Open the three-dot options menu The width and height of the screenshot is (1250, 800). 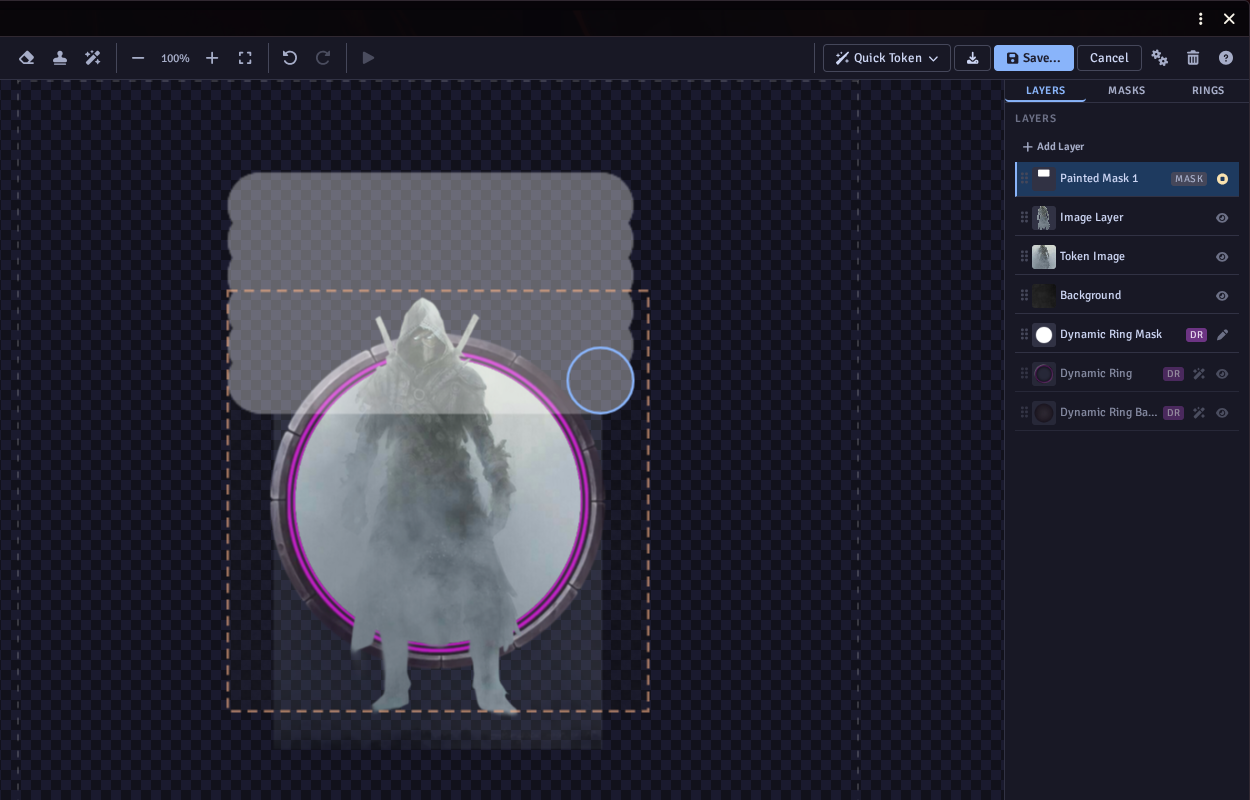pos(1201,19)
